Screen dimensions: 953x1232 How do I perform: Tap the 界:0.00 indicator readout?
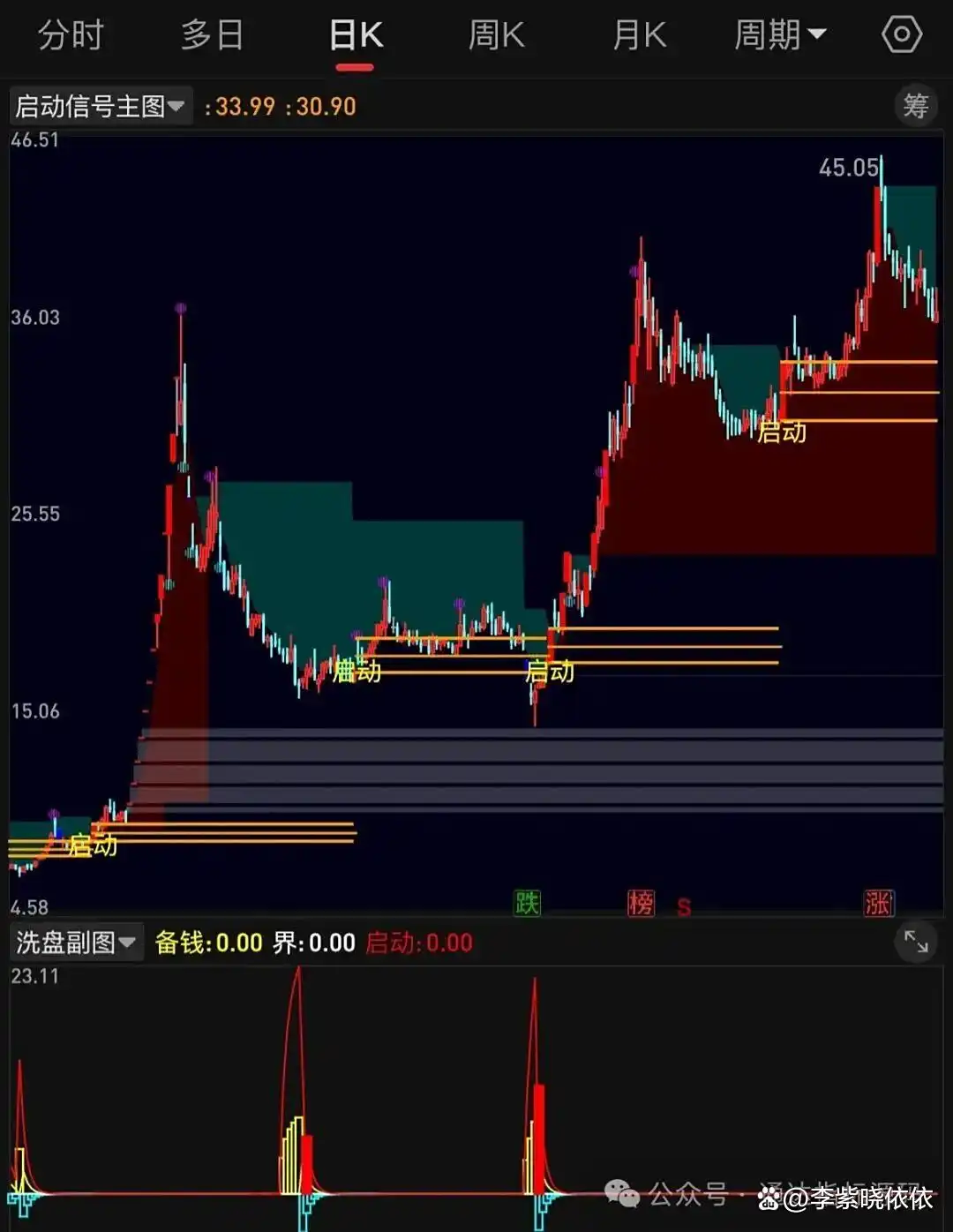click(x=314, y=943)
